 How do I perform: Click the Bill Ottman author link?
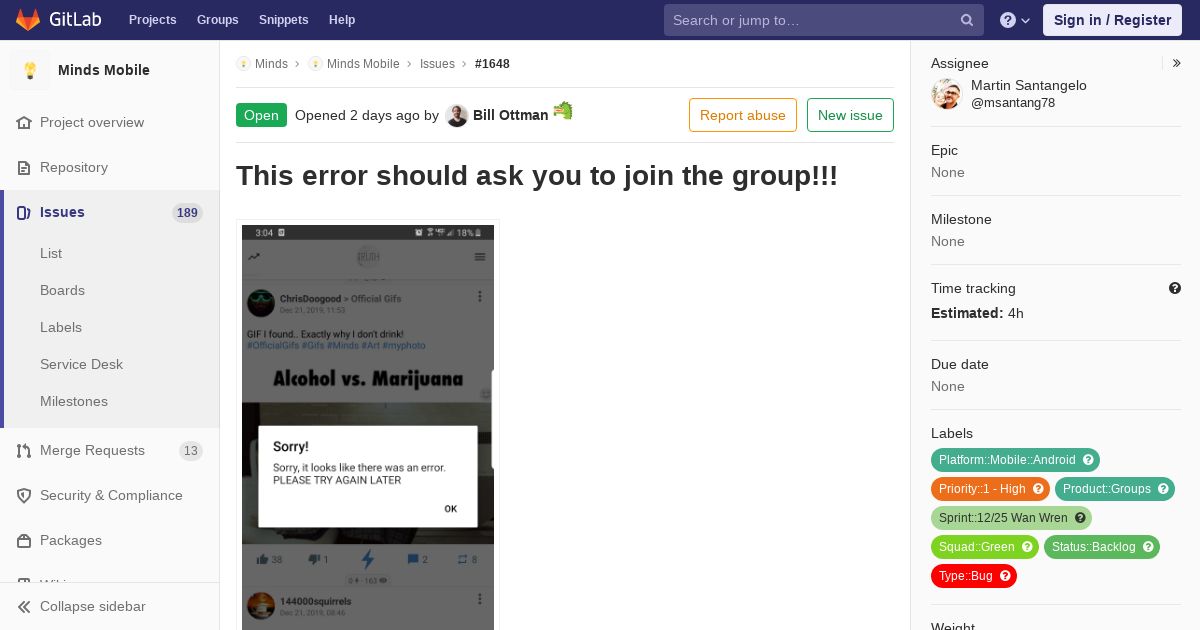(510, 115)
